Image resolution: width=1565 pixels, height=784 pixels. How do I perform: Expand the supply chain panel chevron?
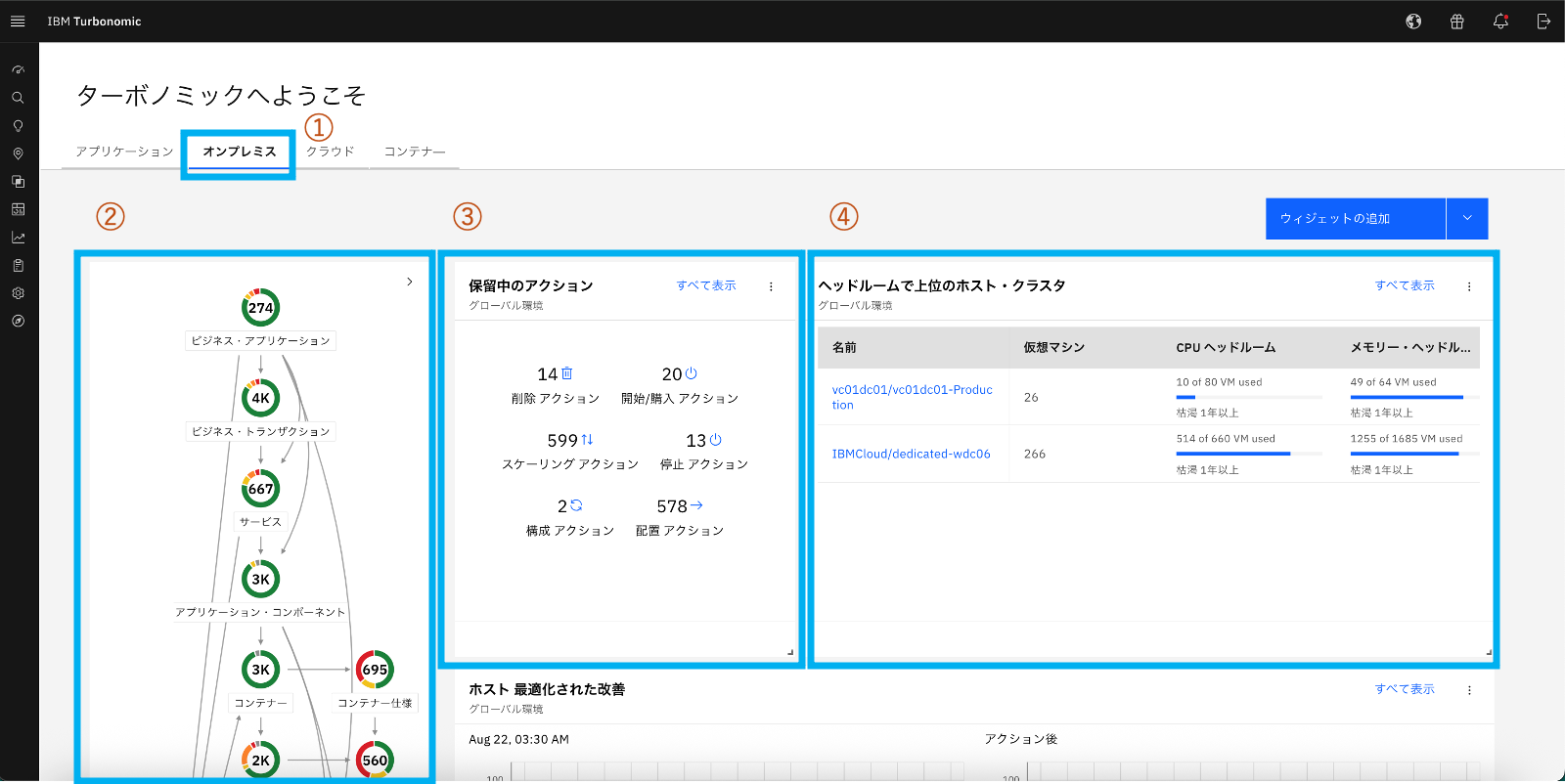tap(410, 282)
